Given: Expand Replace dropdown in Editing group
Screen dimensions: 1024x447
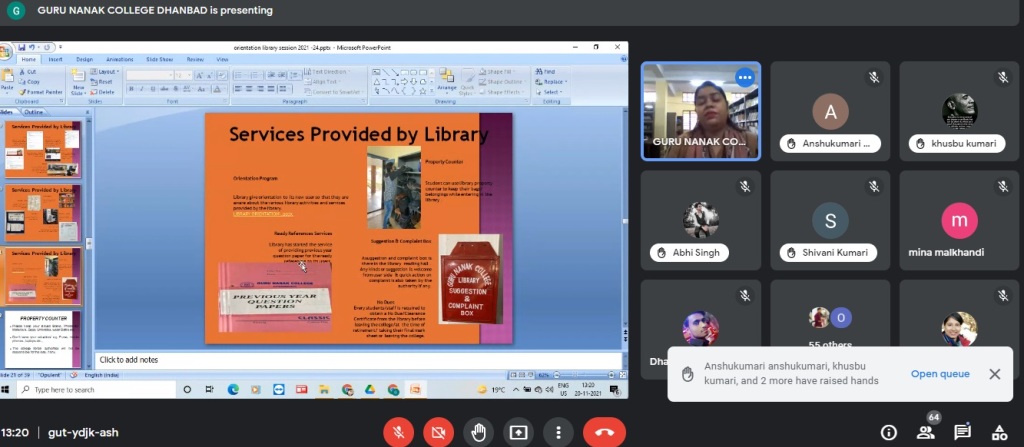Looking at the screenshot, I should (551, 82).
